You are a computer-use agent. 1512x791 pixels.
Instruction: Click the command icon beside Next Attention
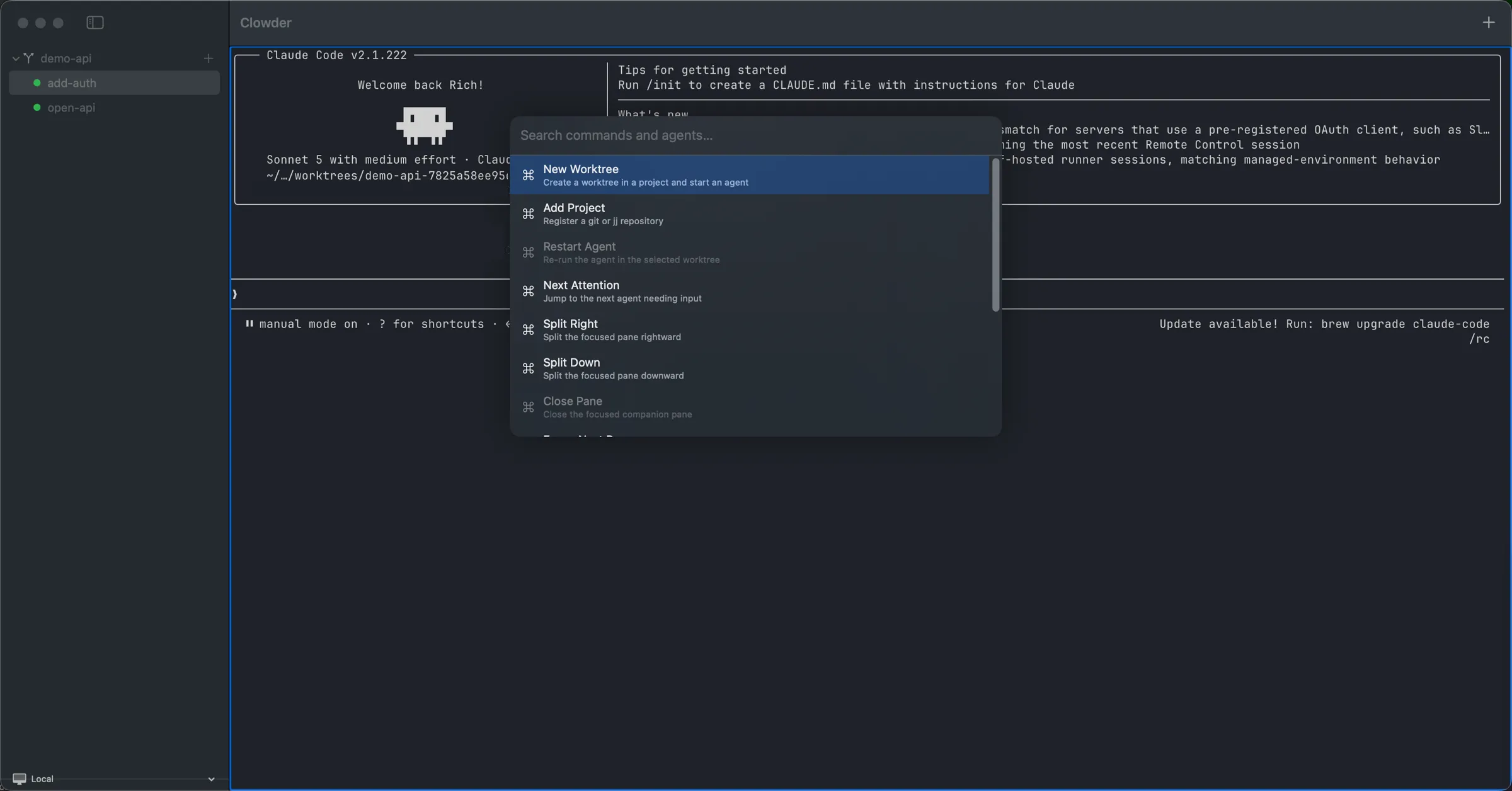click(528, 291)
